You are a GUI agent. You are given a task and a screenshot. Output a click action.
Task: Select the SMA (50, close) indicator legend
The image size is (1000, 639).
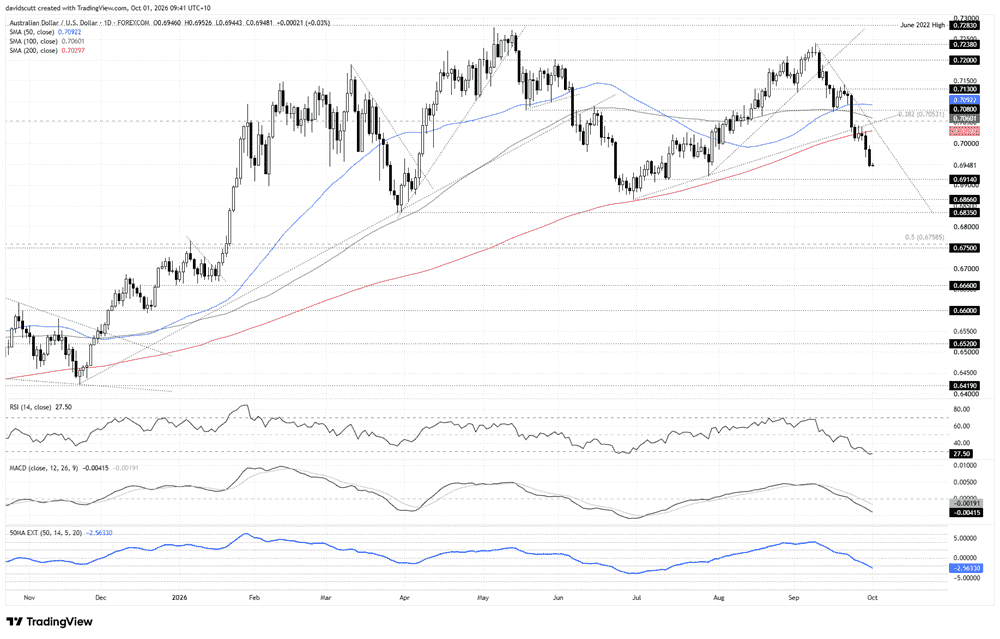45,32
